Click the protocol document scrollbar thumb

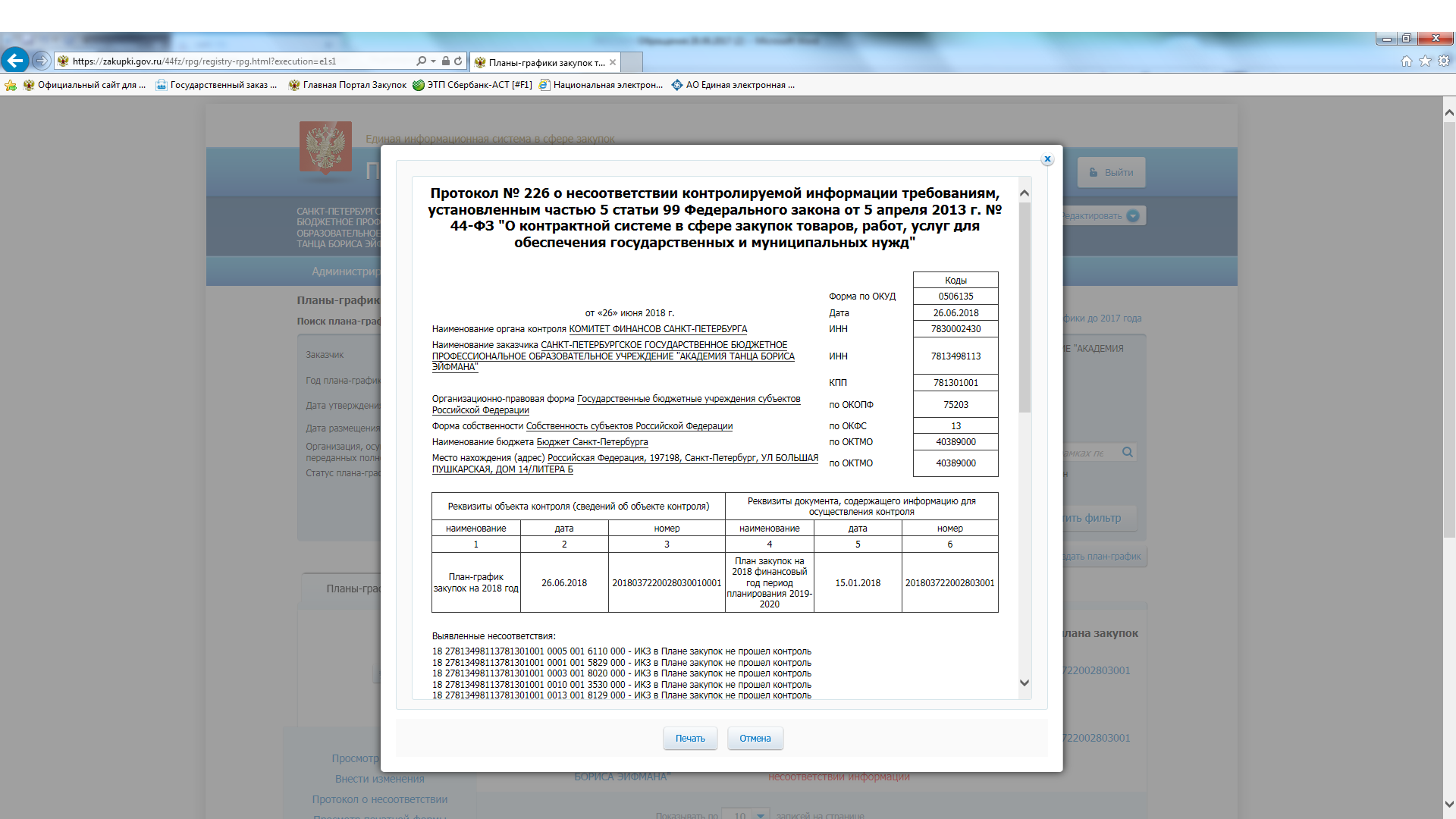pyautogui.click(x=1025, y=307)
